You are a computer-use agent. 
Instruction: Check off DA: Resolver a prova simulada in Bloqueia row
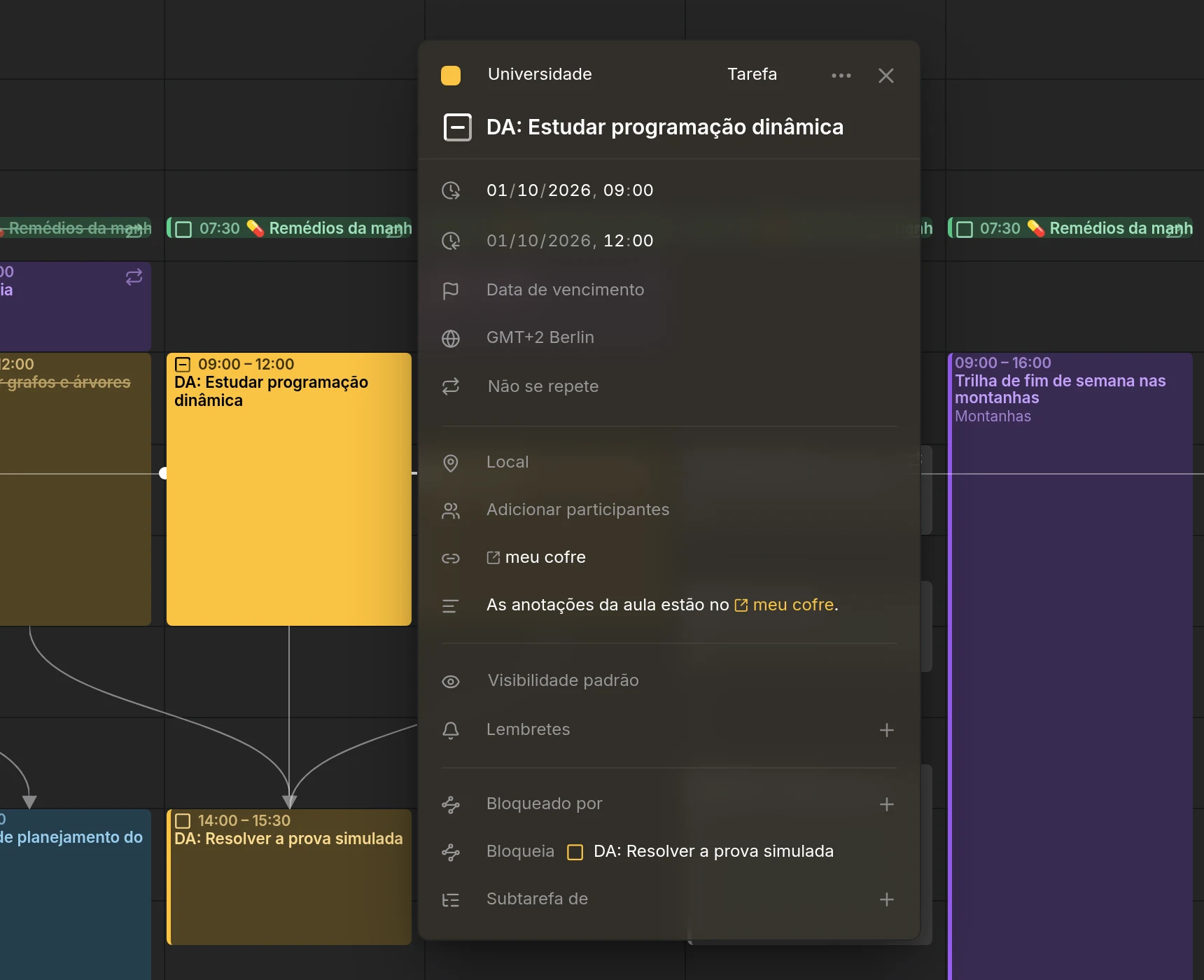click(x=575, y=852)
